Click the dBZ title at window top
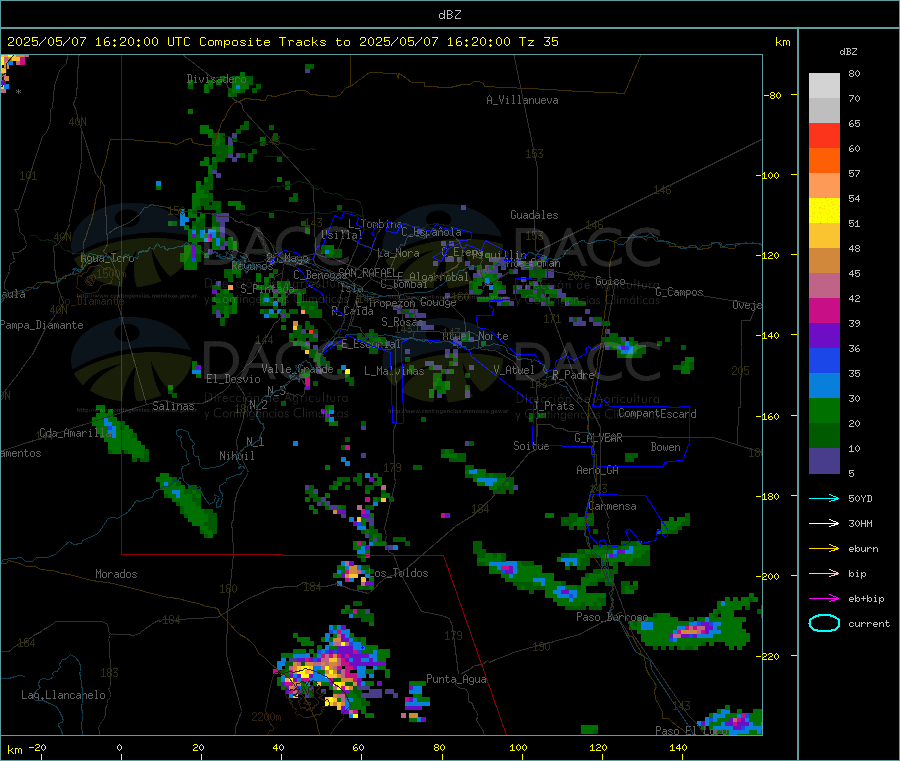The height and width of the screenshot is (761, 900). pos(449,14)
